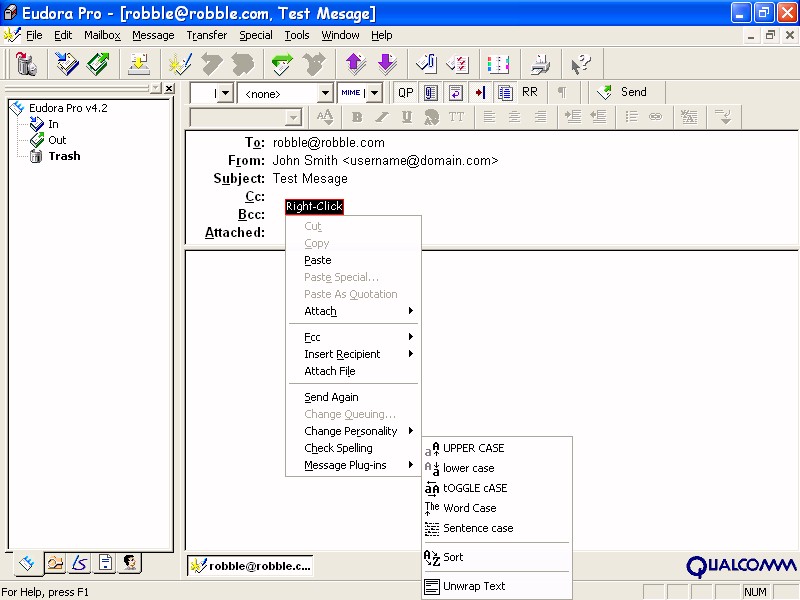
Task: Click the Send button
Action: point(623,92)
